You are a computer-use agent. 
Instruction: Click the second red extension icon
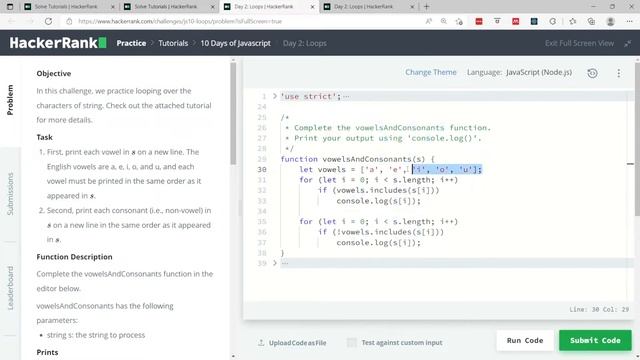click(516, 21)
